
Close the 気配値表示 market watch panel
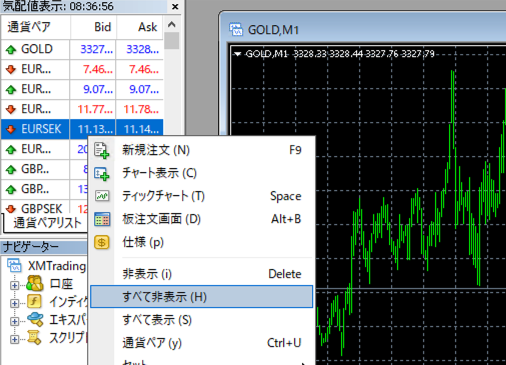(x=175, y=6)
